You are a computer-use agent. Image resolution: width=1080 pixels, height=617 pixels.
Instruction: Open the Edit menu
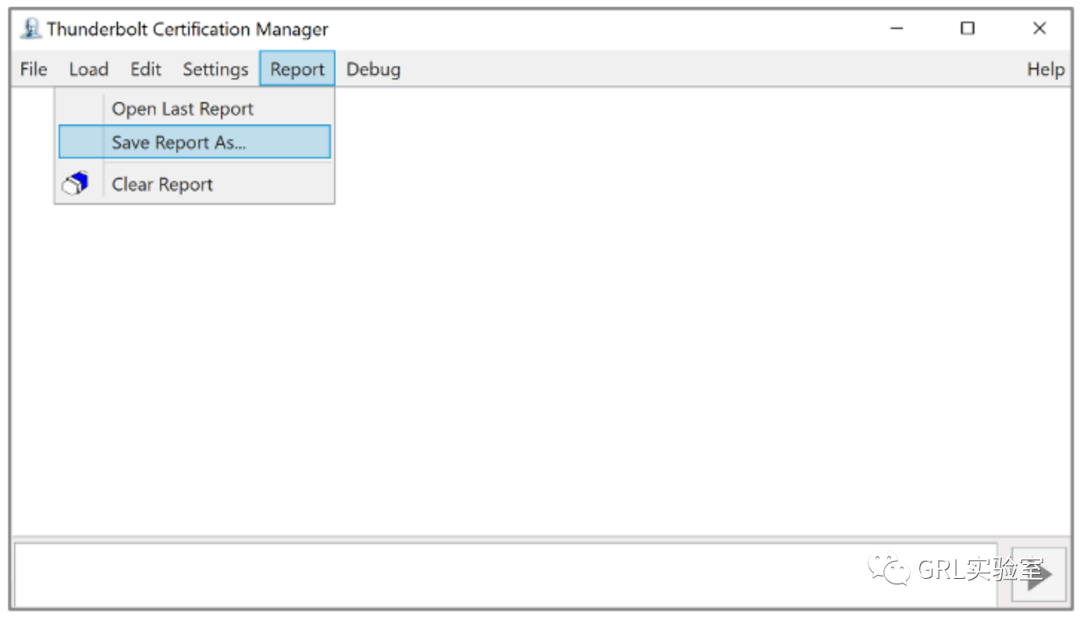pos(145,70)
